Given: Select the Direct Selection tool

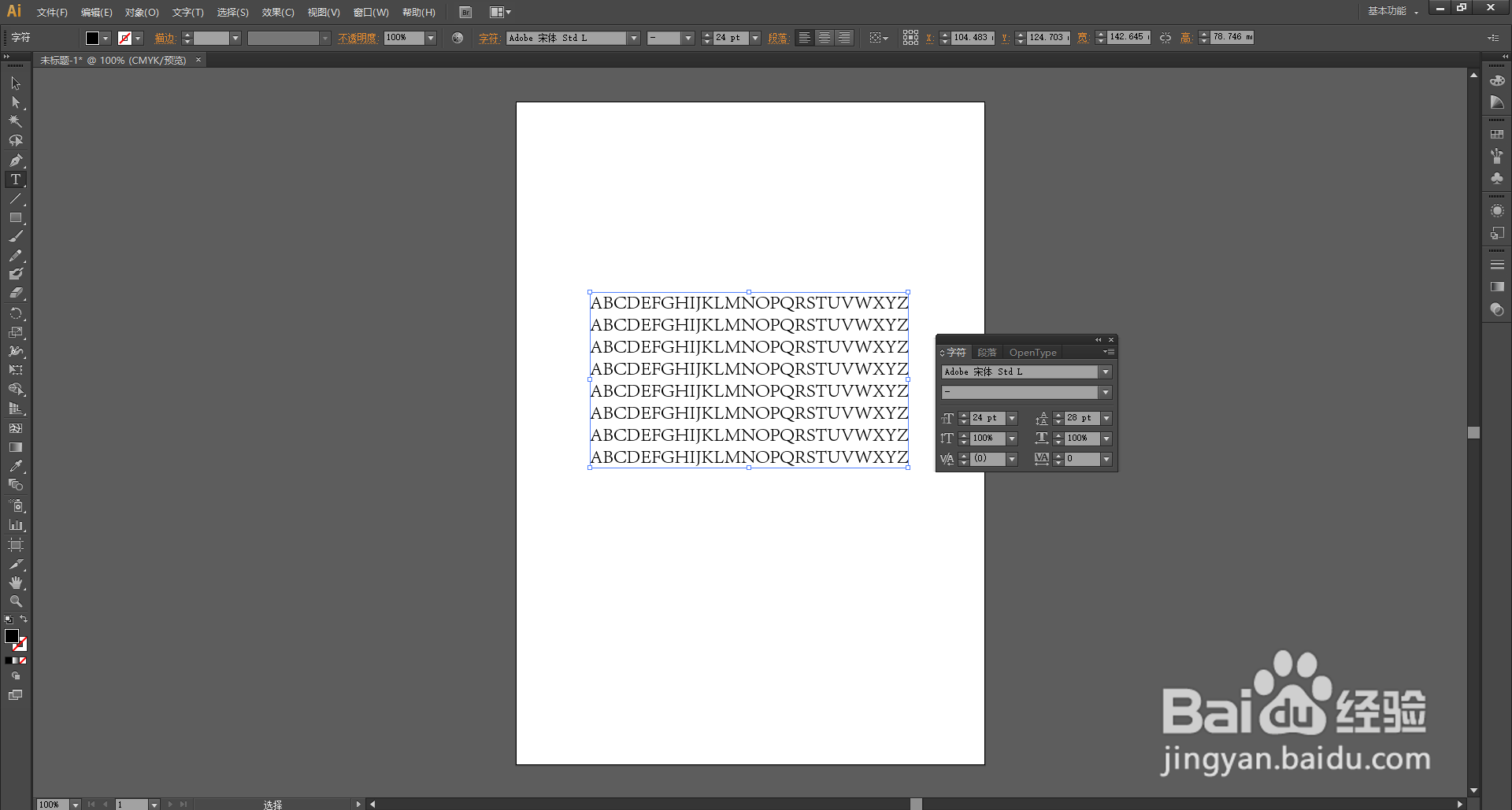Looking at the screenshot, I should click(x=16, y=102).
